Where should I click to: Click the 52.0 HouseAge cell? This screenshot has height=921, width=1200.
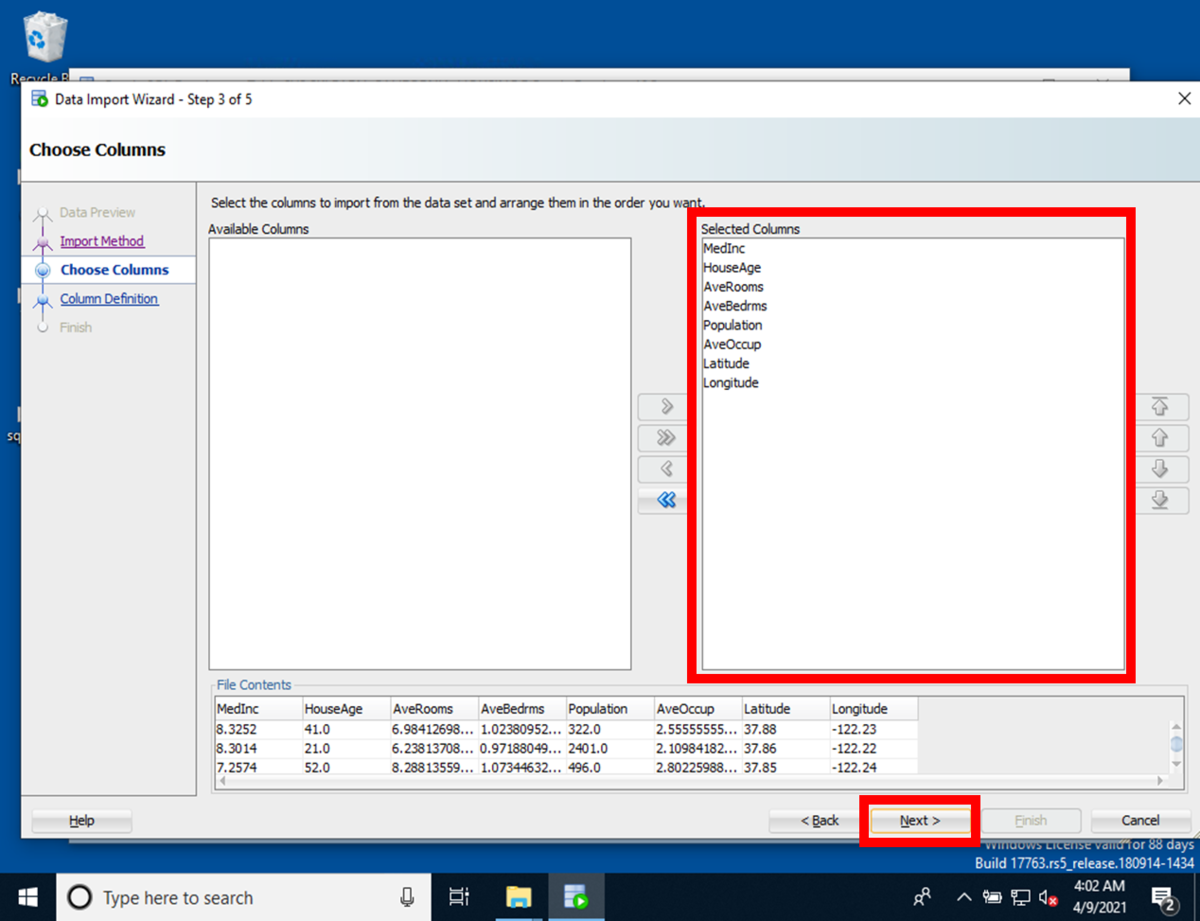point(346,767)
